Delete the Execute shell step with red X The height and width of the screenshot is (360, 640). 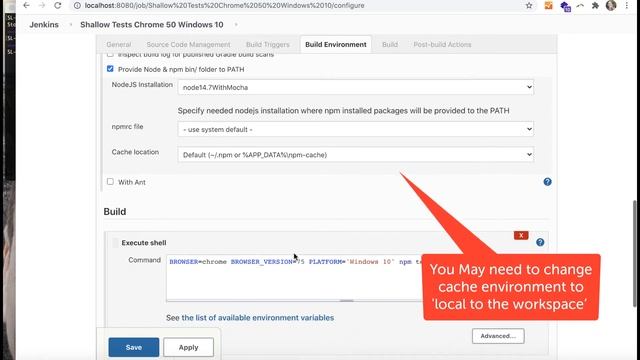(x=521, y=236)
